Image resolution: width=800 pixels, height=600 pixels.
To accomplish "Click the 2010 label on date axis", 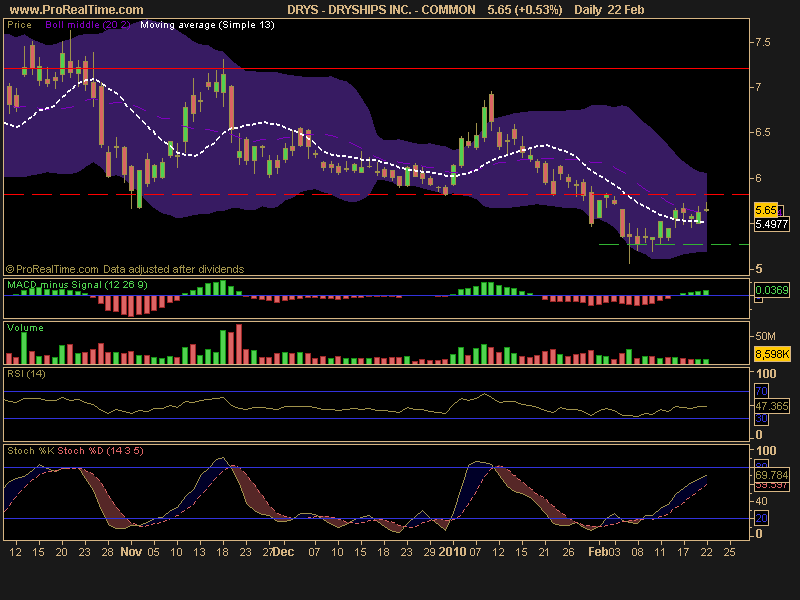I will pos(453,552).
